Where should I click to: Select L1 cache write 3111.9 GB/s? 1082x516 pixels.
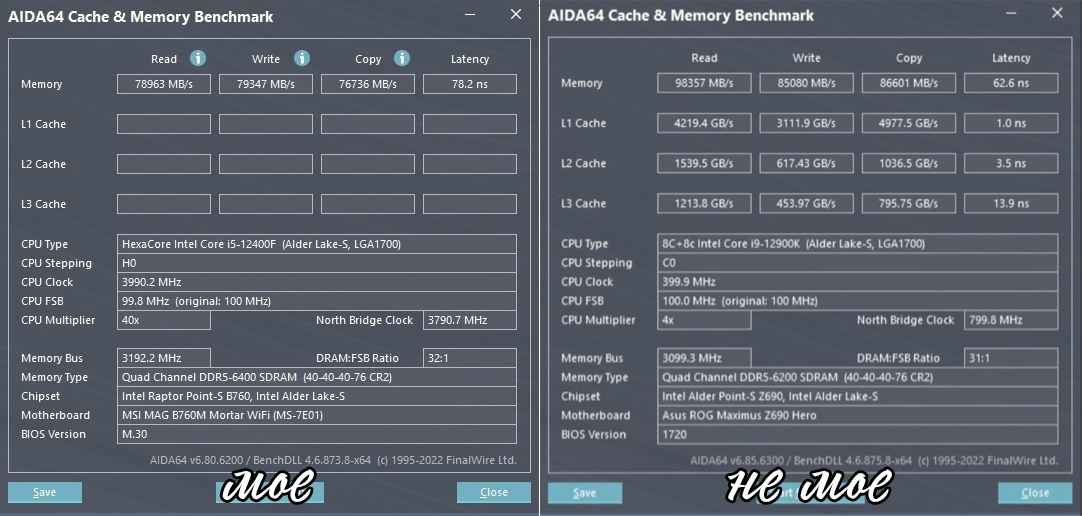pyautogui.click(x=807, y=123)
